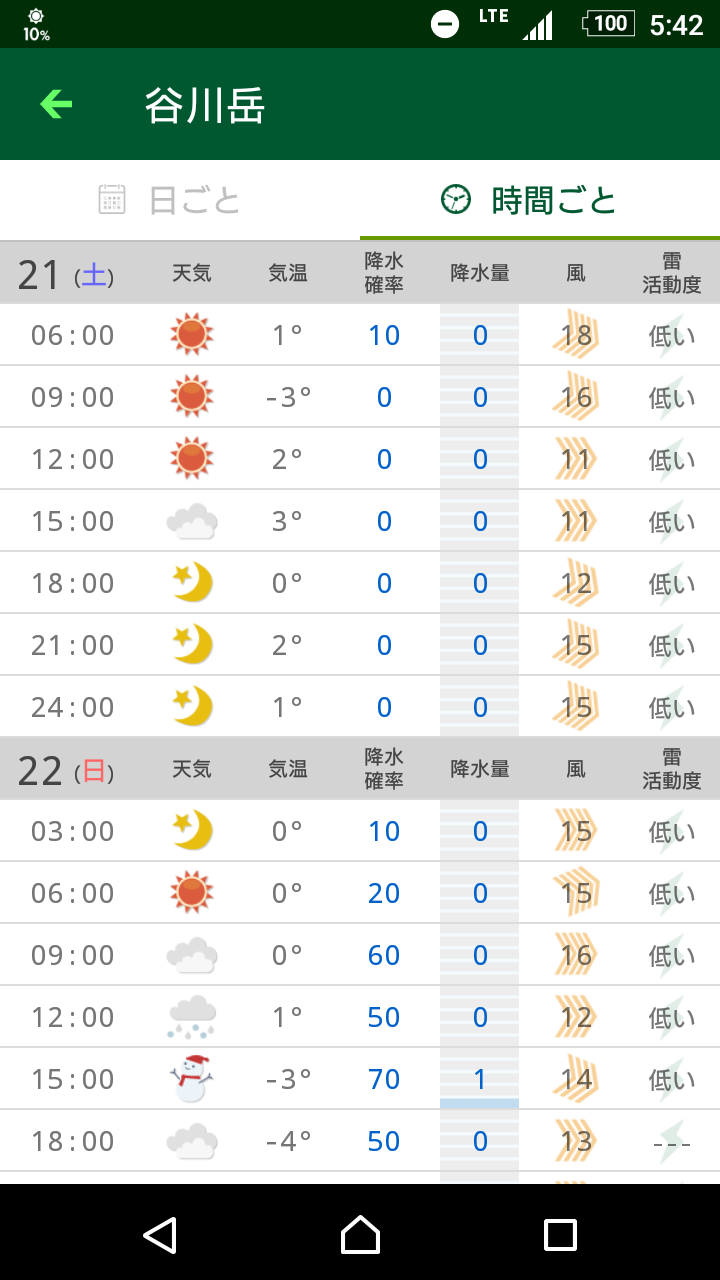
Task: Tap moon icon for 21st 18:00
Action: point(191,583)
